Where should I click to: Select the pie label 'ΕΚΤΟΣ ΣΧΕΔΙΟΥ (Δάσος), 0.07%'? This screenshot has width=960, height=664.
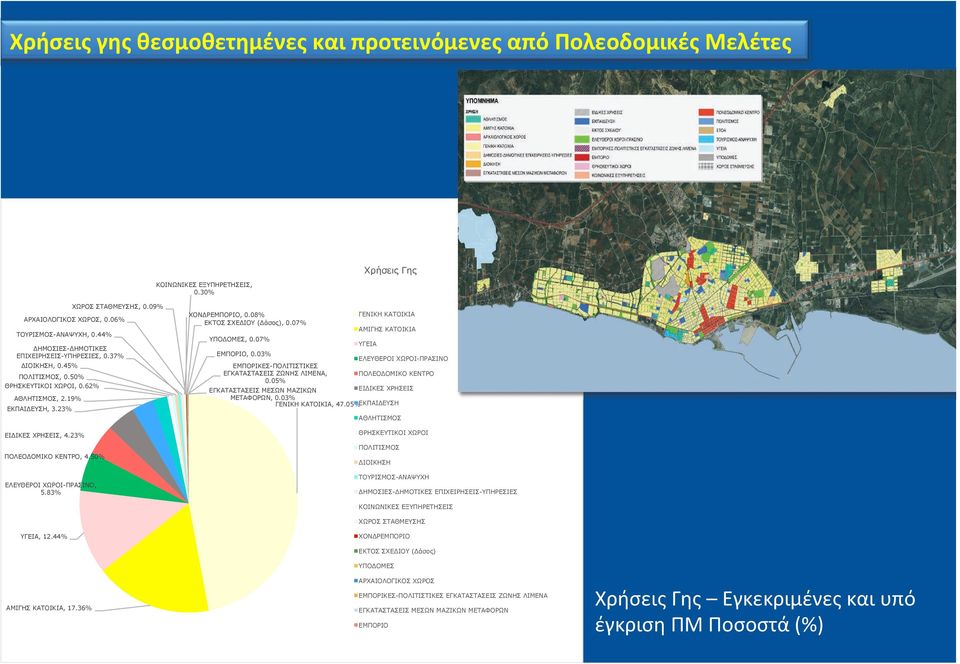(x=255, y=323)
